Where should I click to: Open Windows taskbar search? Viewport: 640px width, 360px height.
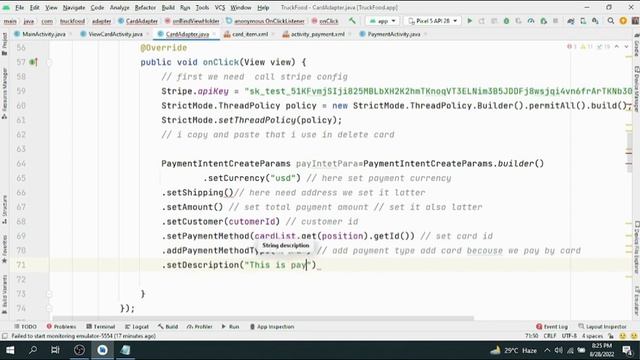[33, 350]
